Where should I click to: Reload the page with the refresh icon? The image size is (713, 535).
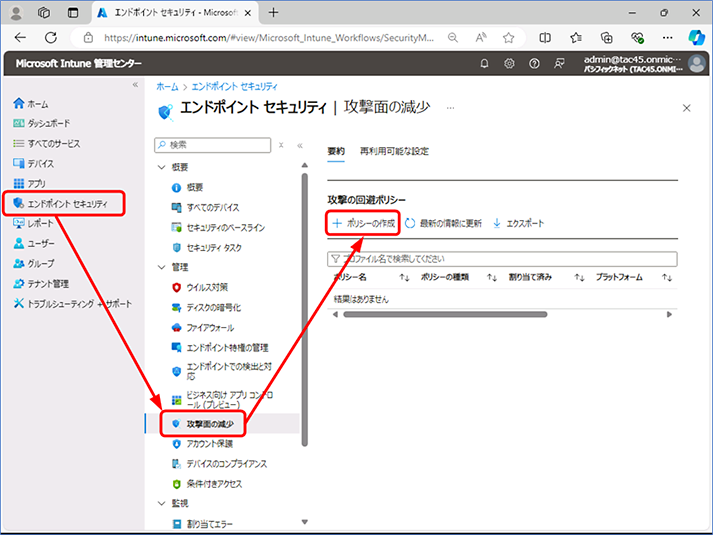(51, 38)
